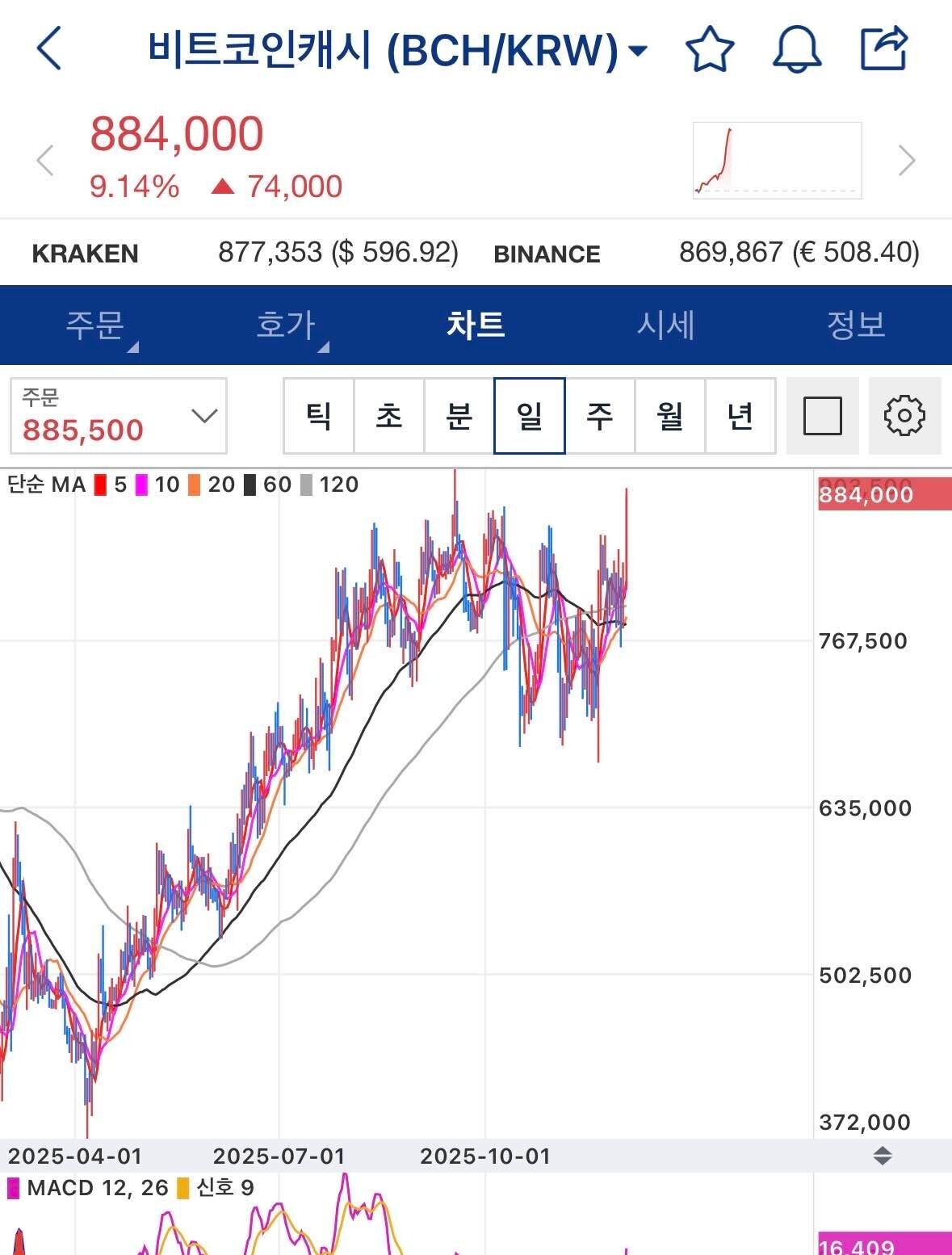
Task: Switch chart interval to 주 (weekly)
Action: click(x=599, y=416)
